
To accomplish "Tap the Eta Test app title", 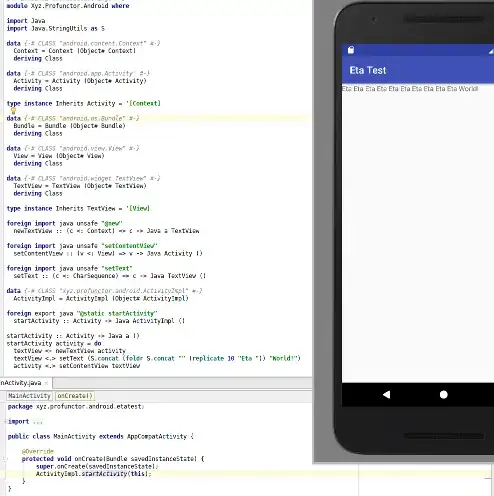I will 368,70.
